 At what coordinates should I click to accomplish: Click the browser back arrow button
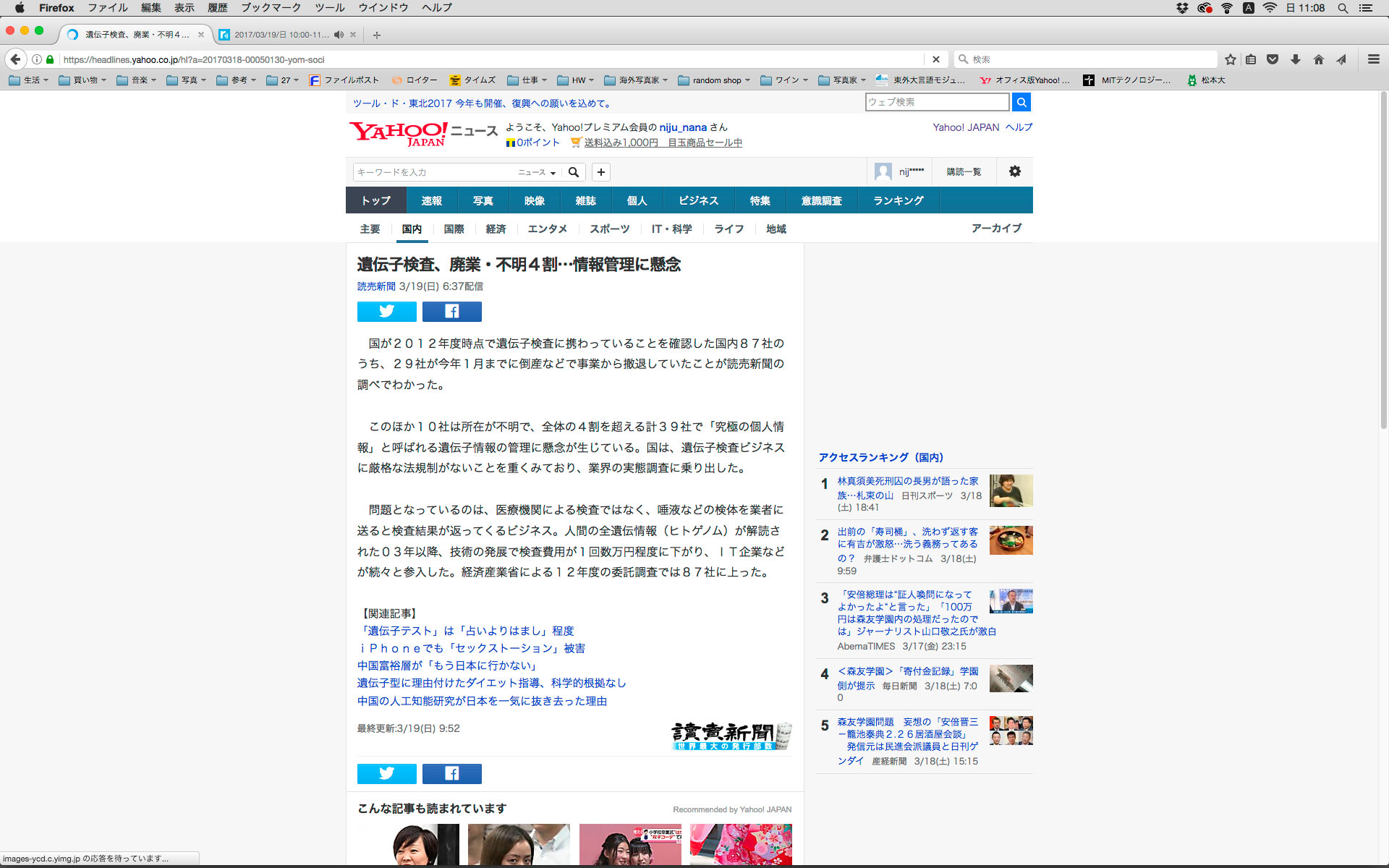pyautogui.click(x=15, y=59)
